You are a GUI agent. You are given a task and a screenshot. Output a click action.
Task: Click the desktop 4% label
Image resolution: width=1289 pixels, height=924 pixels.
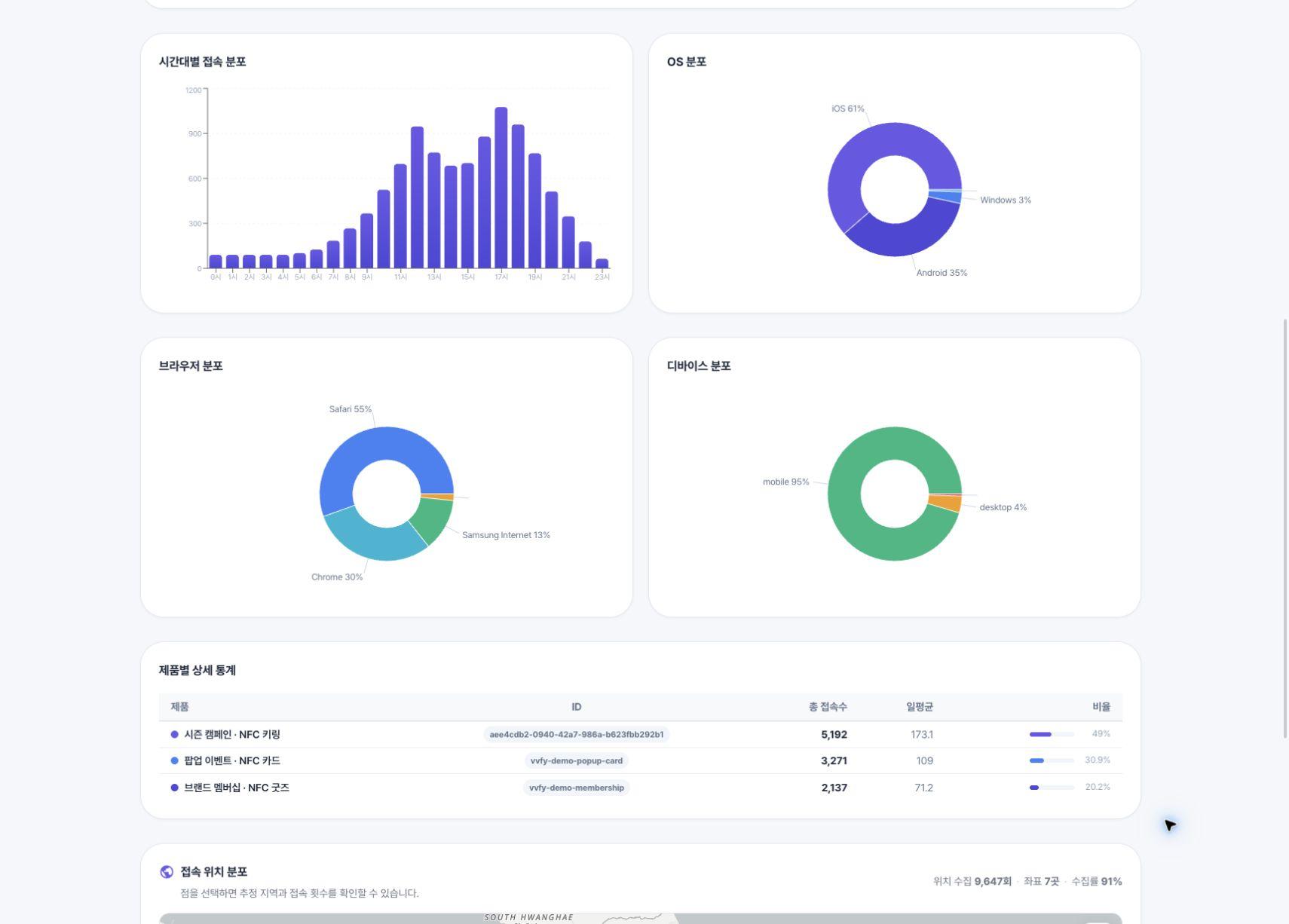[x=1003, y=507]
